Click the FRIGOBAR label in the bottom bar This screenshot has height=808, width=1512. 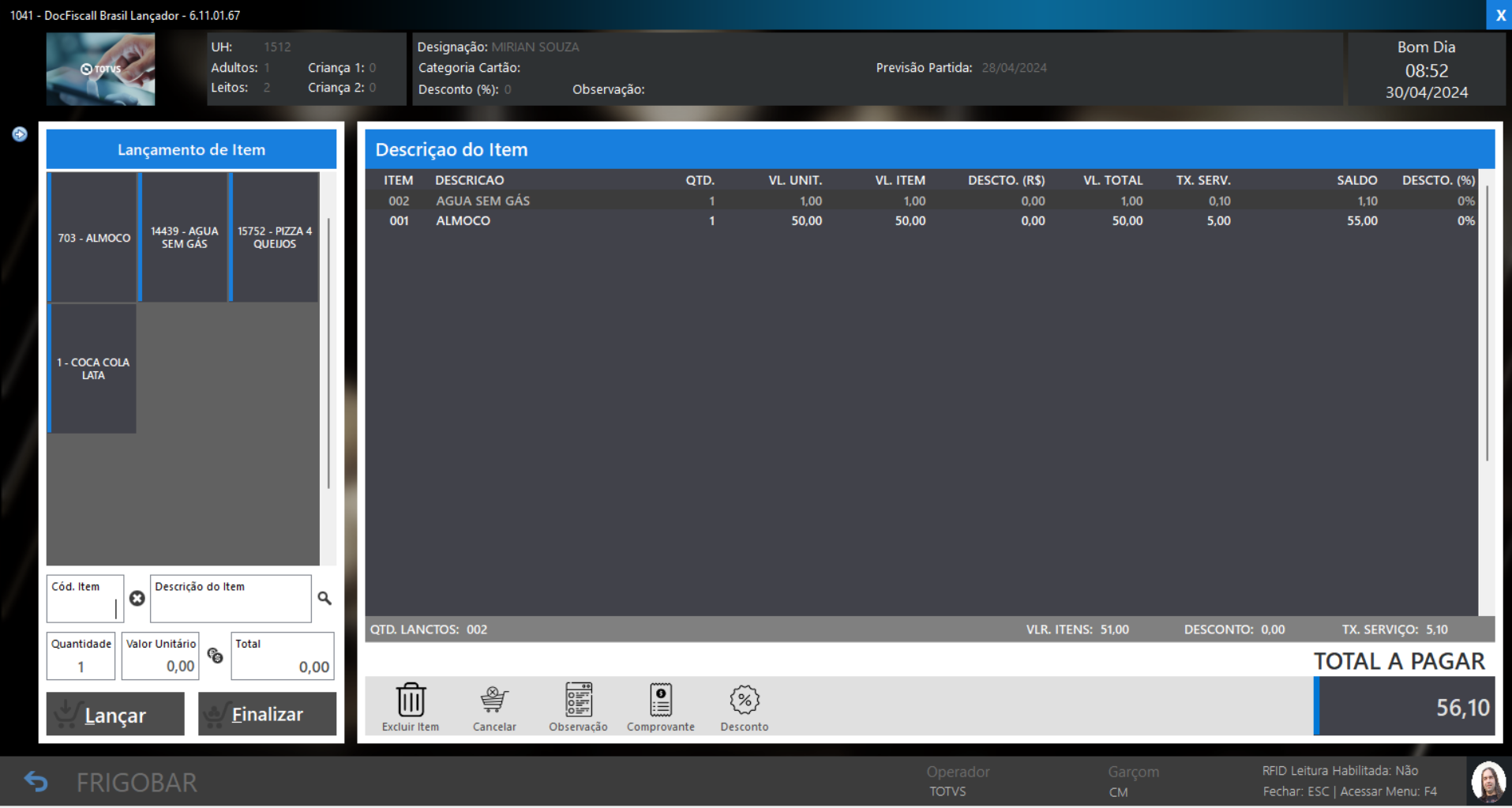click(137, 783)
